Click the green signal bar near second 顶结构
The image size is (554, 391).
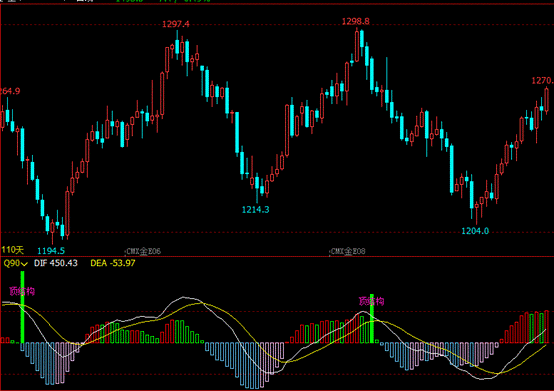(372, 318)
